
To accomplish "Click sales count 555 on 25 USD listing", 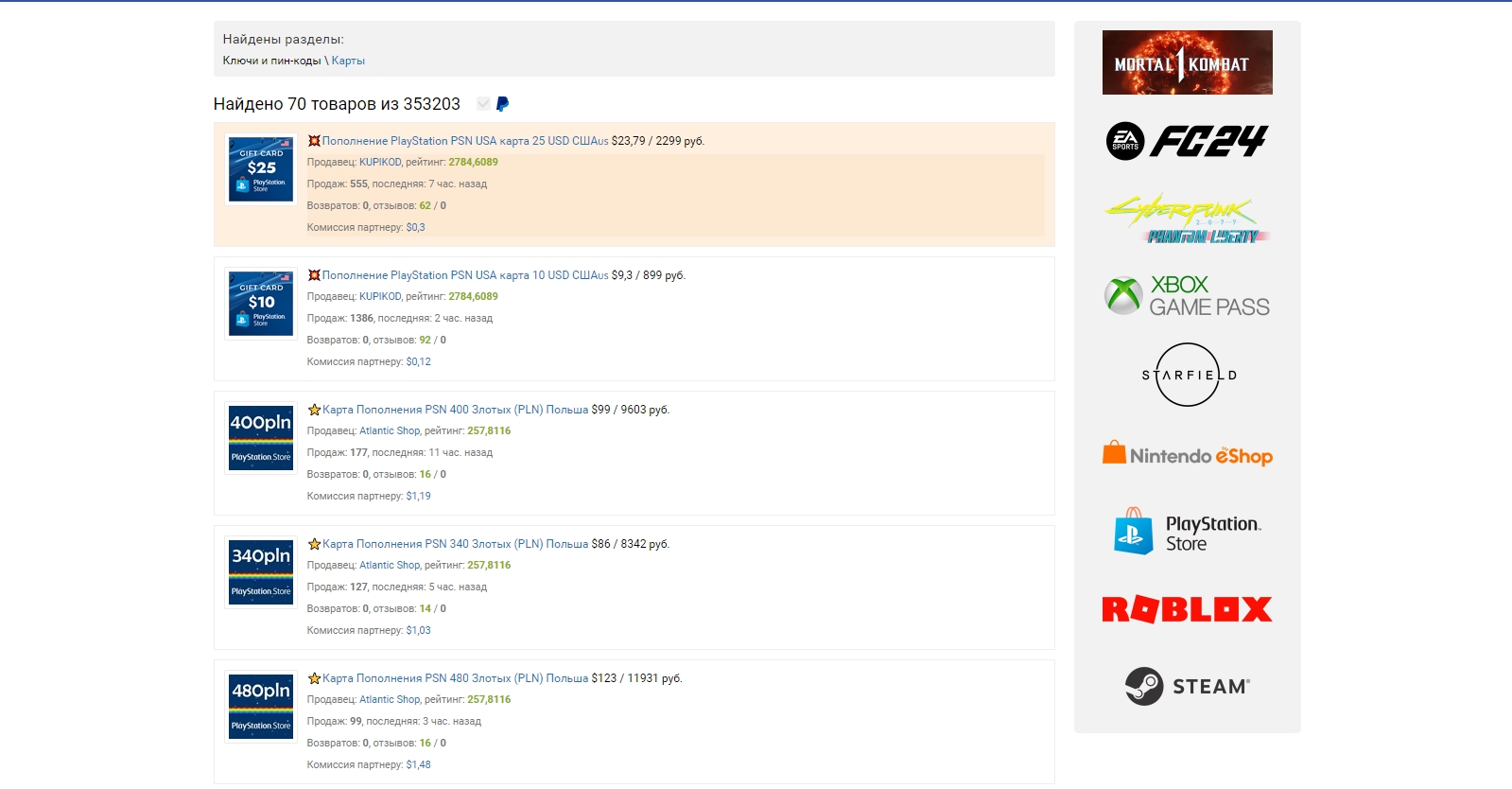I will coord(358,184).
